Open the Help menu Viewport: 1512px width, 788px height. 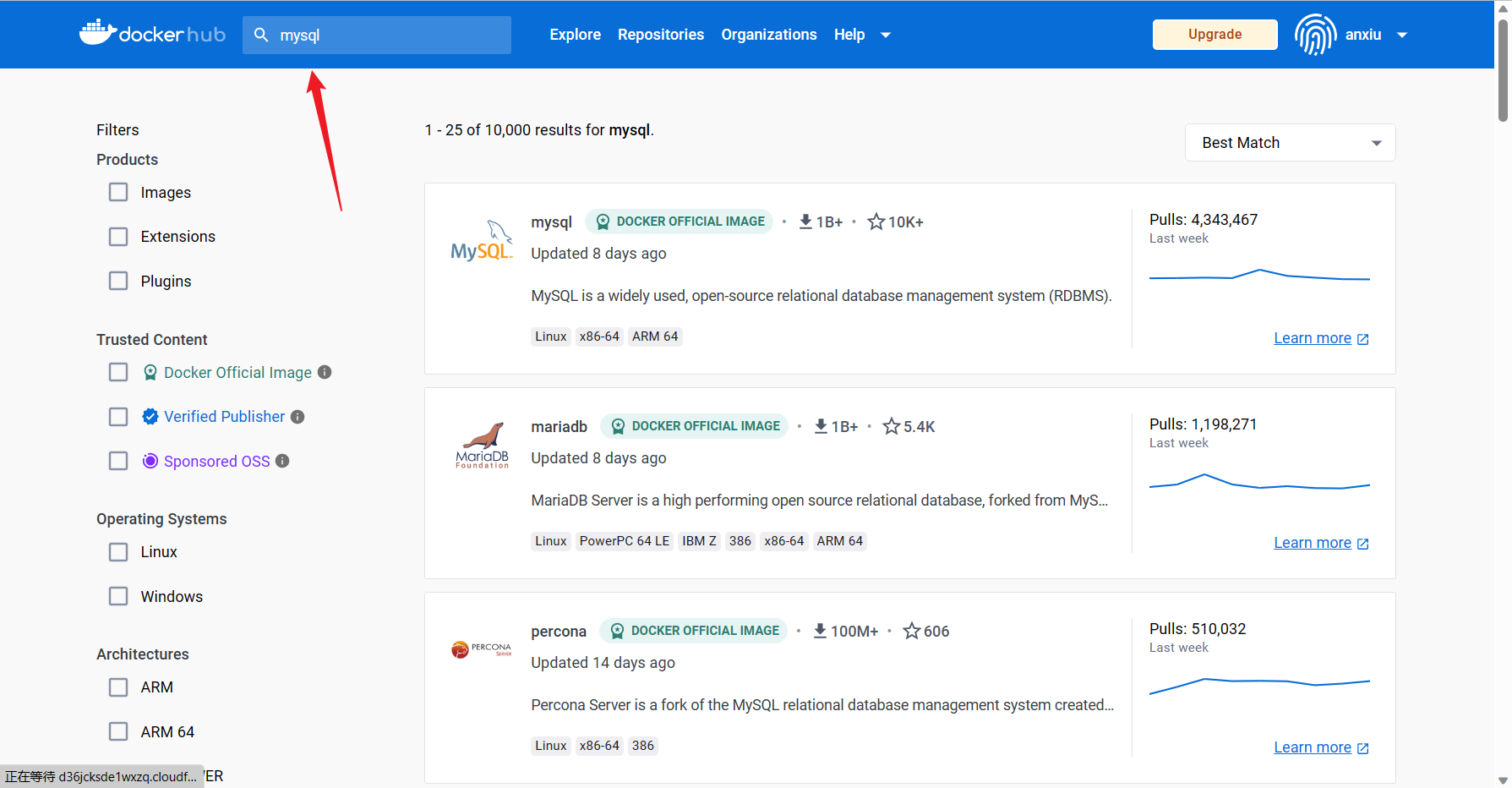click(x=849, y=35)
